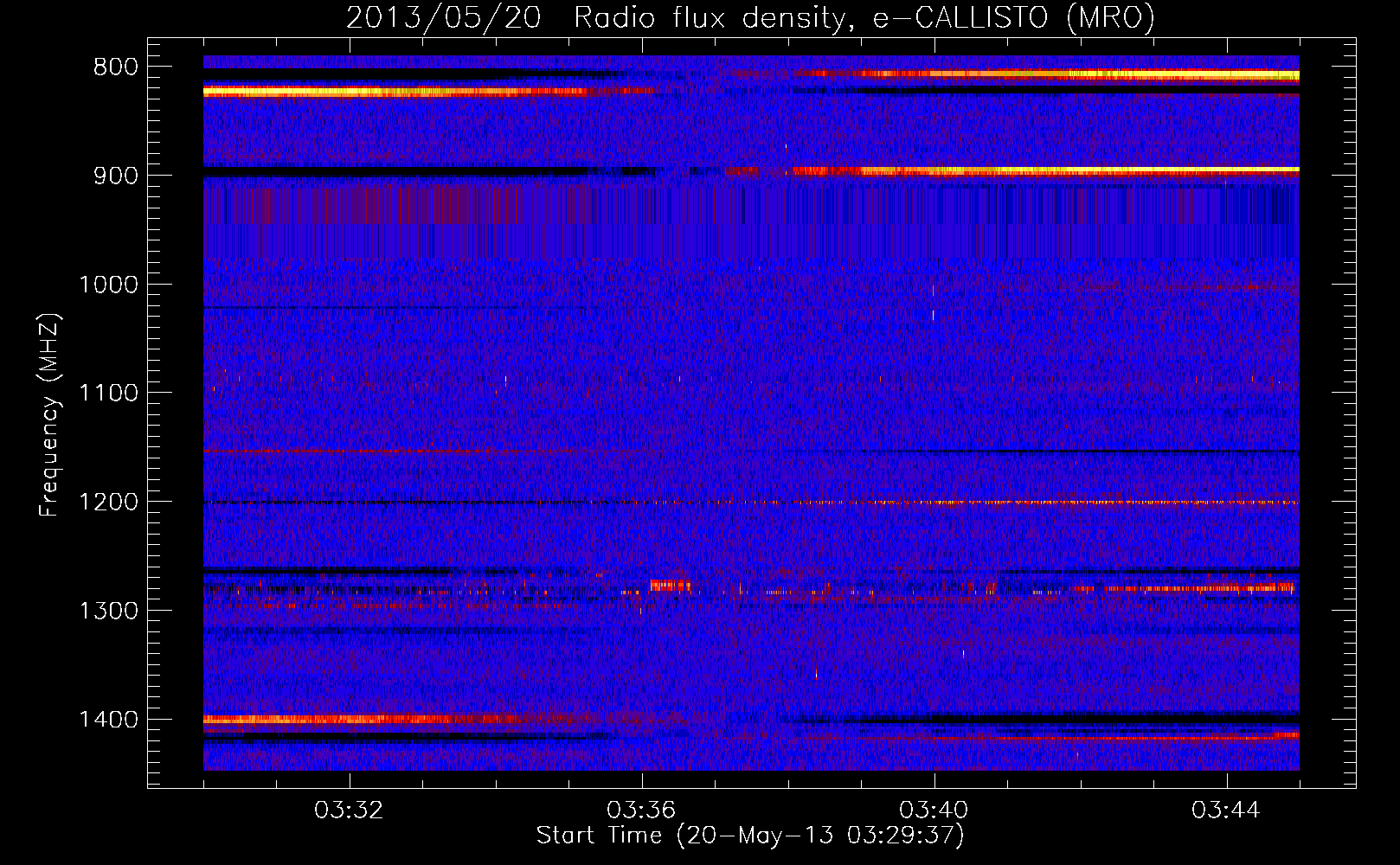Select the '1100' frequency axis label
Image resolution: width=1400 pixels, height=865 pixels.
[108, 394]
